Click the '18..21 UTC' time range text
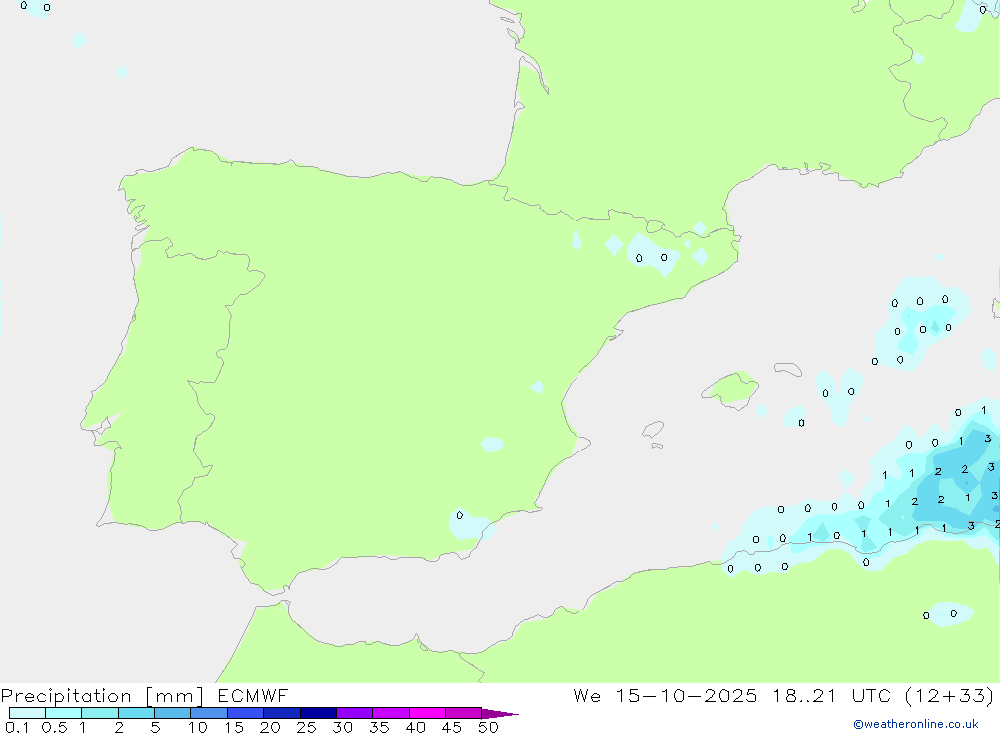Screen dimensions: 1000x733 (832, 695)
